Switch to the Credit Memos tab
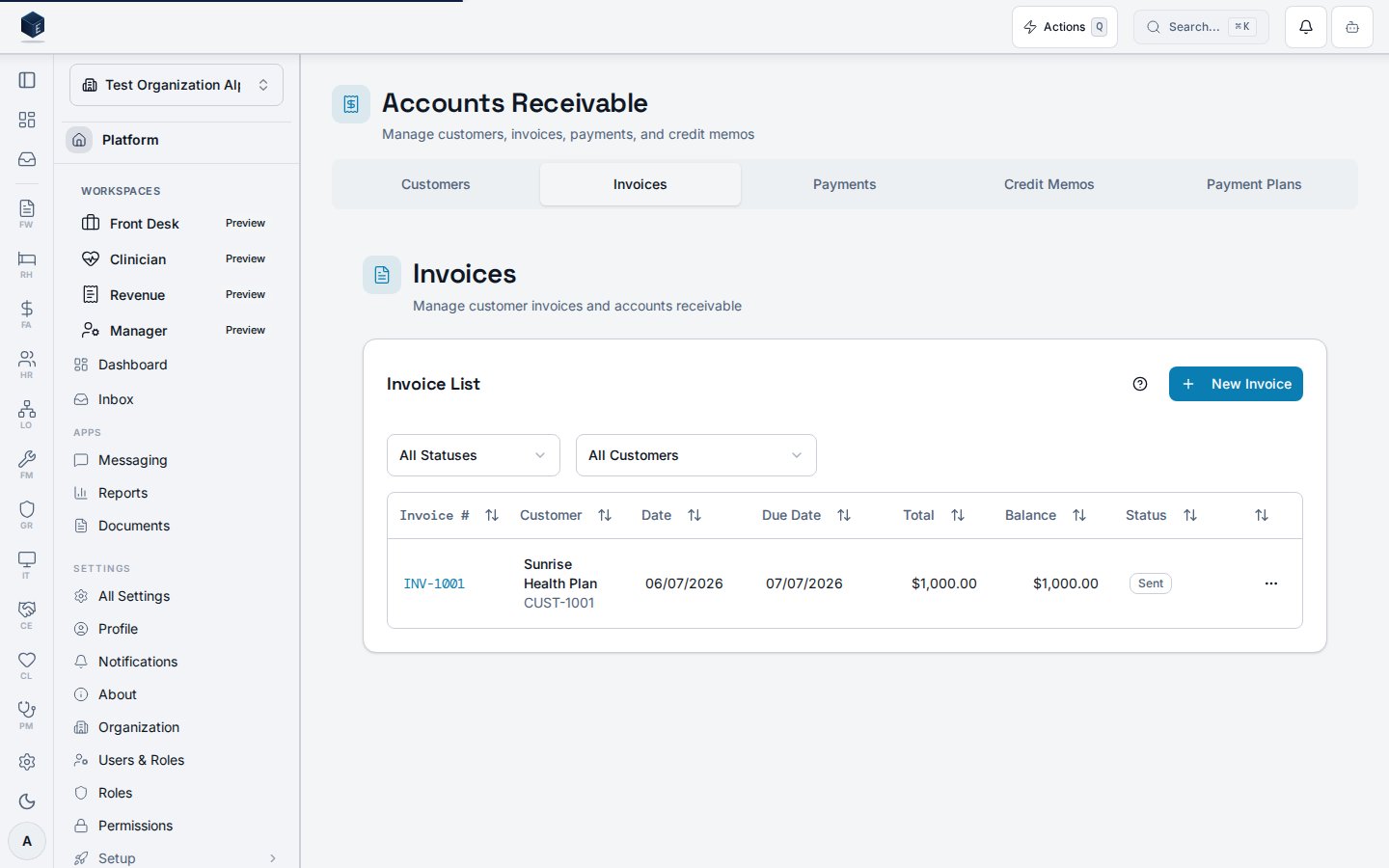The height and width of the screenshot is (868, 1389). click(x=1049, y=184)
